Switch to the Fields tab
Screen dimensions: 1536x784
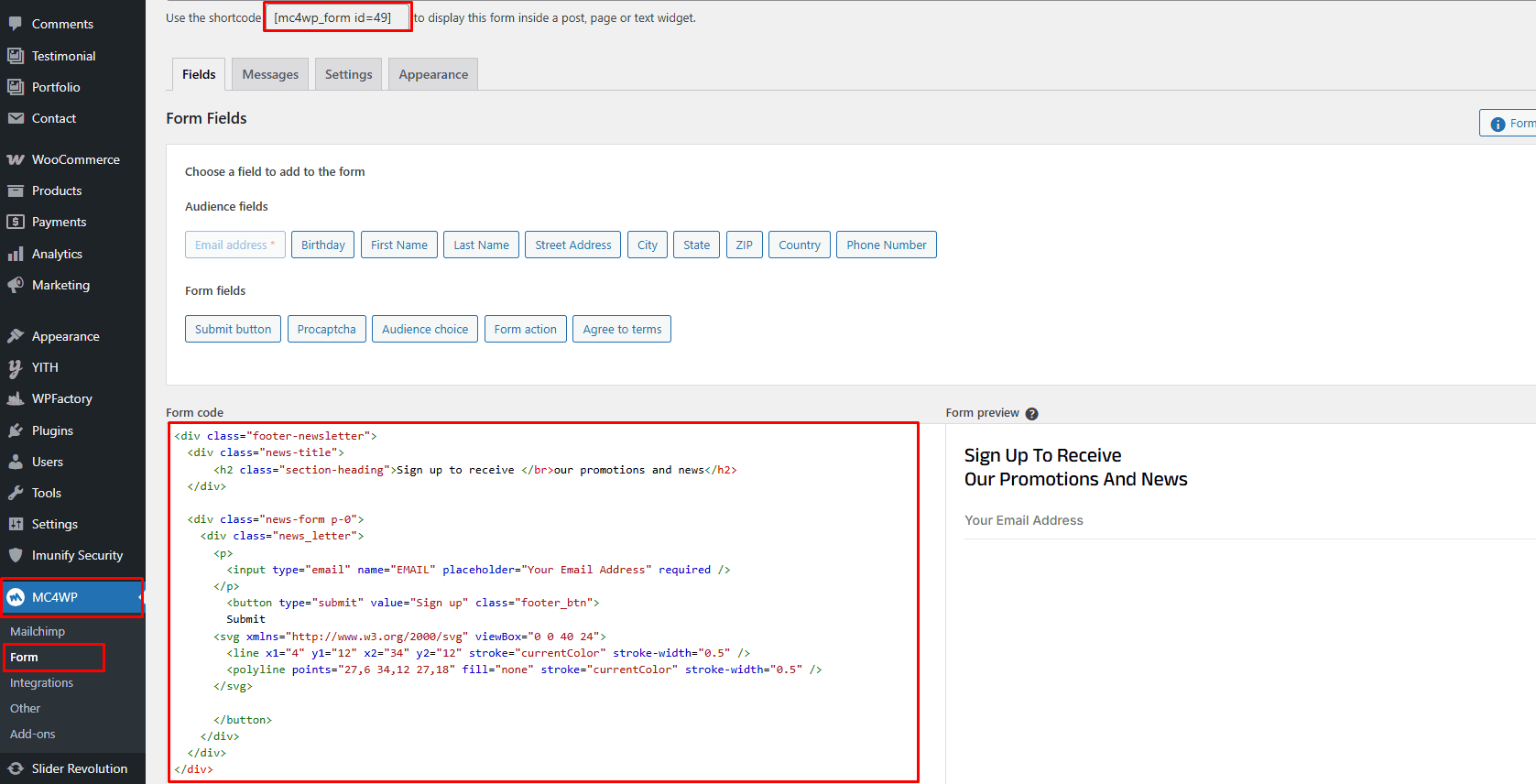coord(199,74)
